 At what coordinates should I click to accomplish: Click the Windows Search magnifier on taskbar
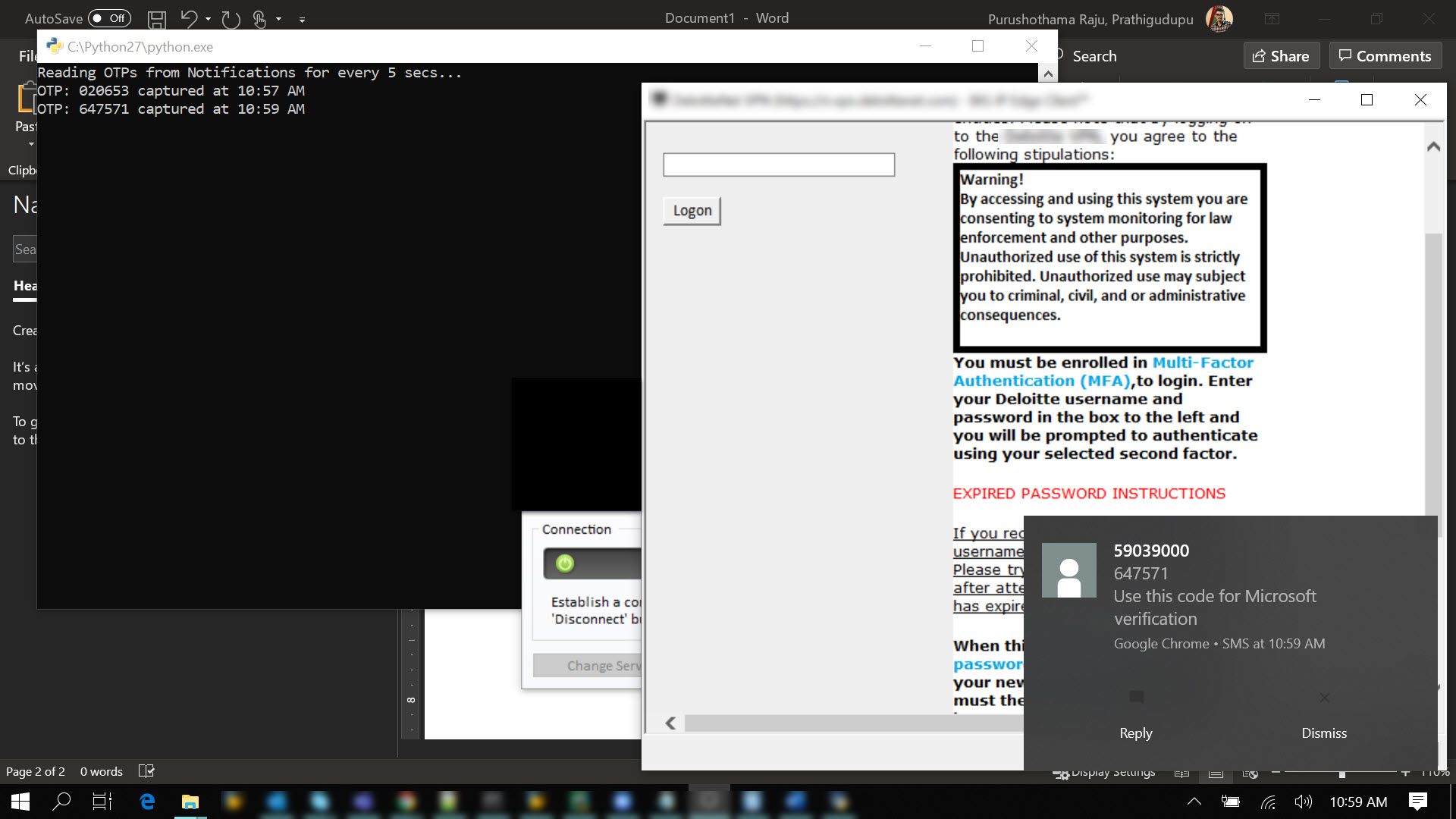pos(61,802)
